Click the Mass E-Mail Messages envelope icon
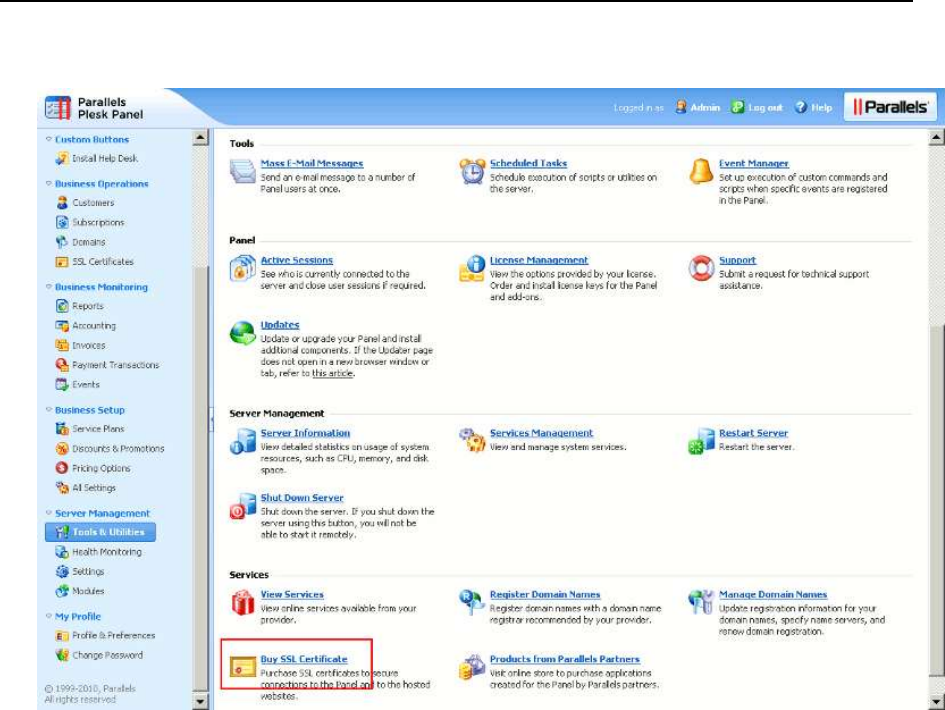Image resolution: width=945 pixels, height=710 pixels. (x=243, y=171)
